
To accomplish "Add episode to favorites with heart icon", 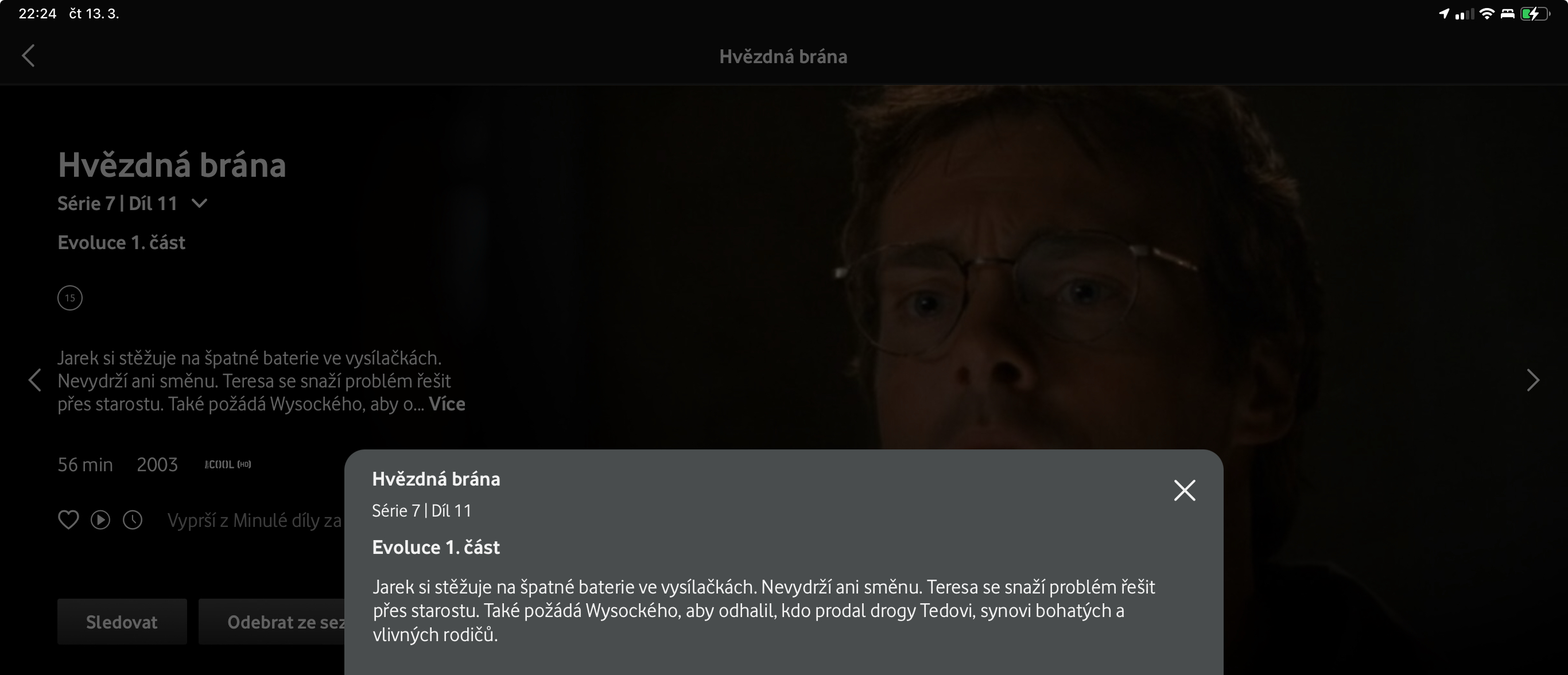I will coord(68,520).
